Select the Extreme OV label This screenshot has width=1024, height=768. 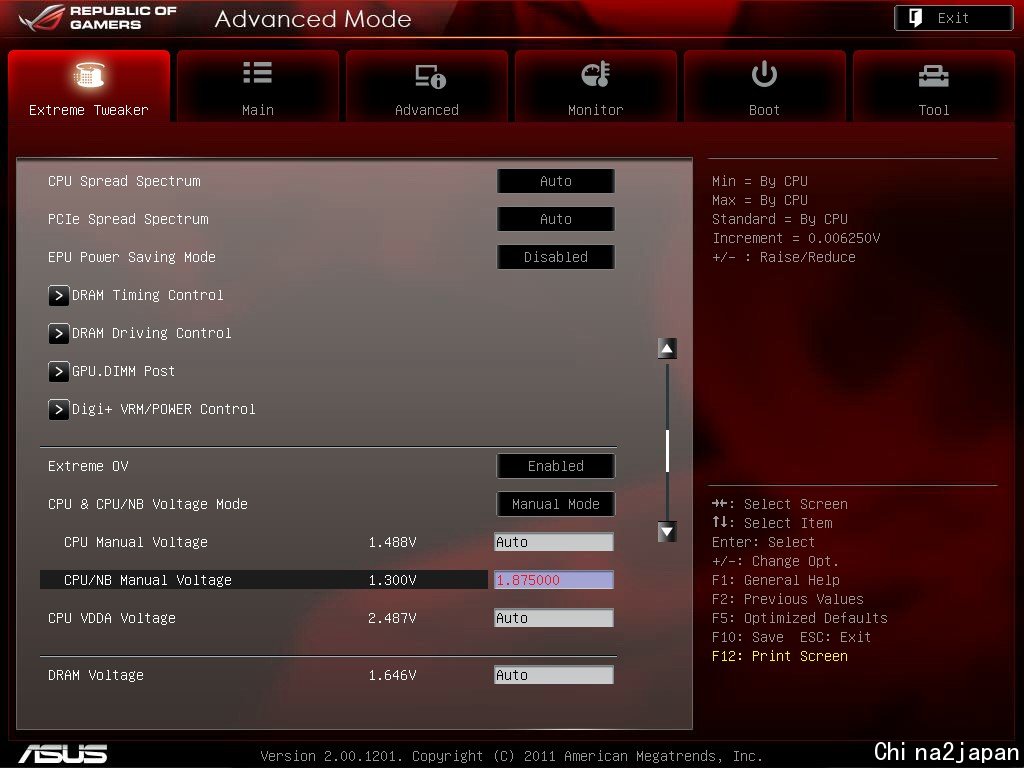tap(88, 466)
